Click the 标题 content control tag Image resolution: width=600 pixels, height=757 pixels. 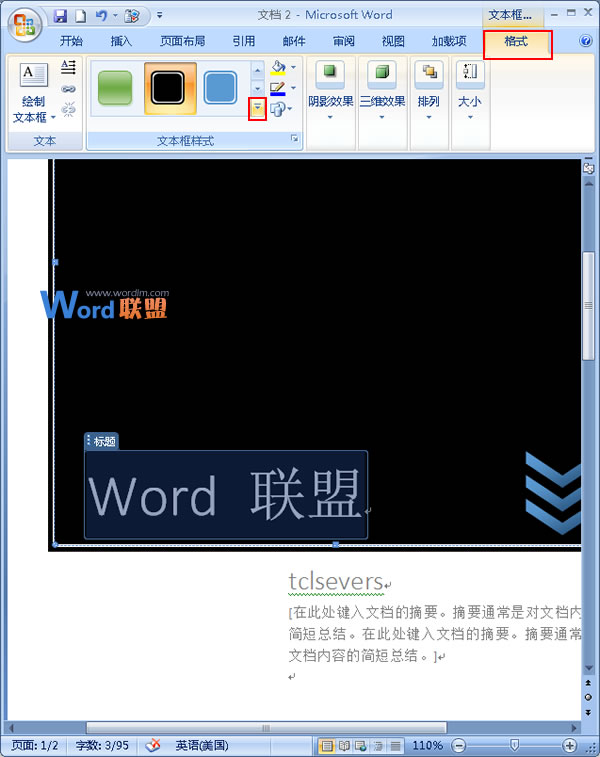pos(101,441)
